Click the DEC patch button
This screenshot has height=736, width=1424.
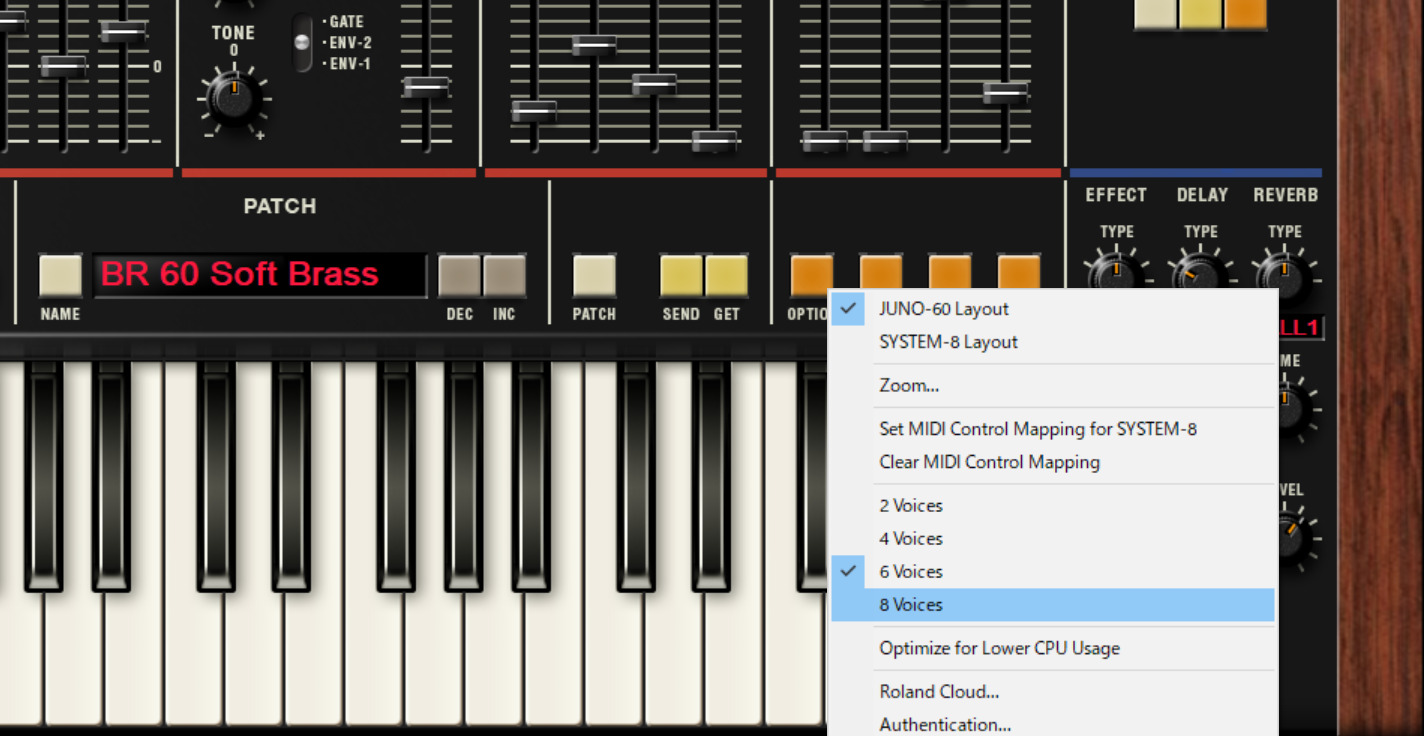pyautogui.click(x=460, y=276)
